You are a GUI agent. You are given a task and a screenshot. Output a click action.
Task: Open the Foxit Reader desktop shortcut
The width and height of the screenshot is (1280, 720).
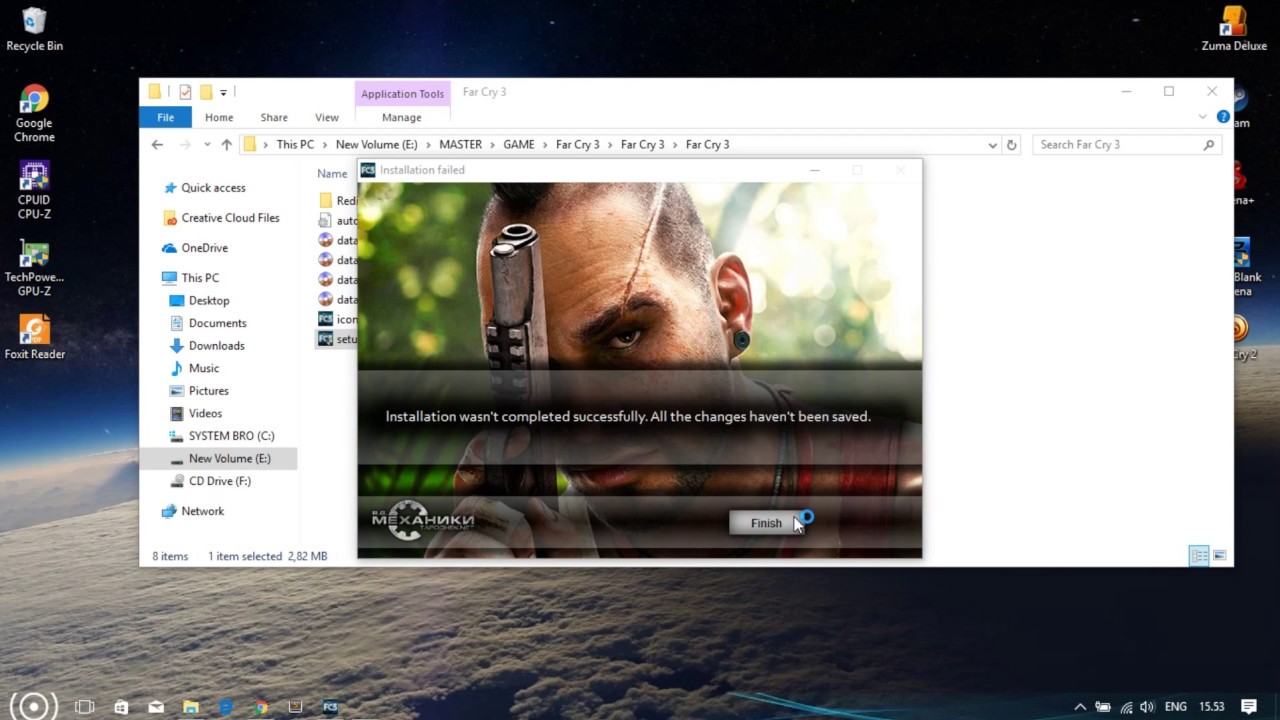point(34,338)
